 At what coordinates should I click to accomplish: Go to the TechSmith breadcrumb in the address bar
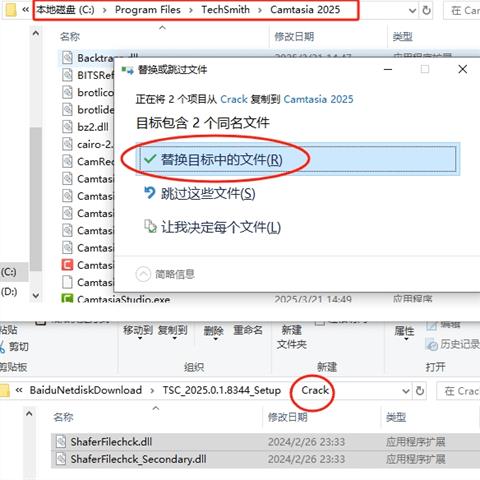click(225, 10)
